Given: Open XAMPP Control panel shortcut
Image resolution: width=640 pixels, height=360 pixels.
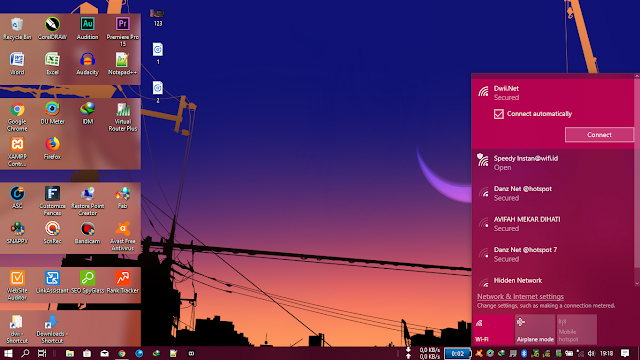Looking at the screenshot, I should tap(17, 152).
